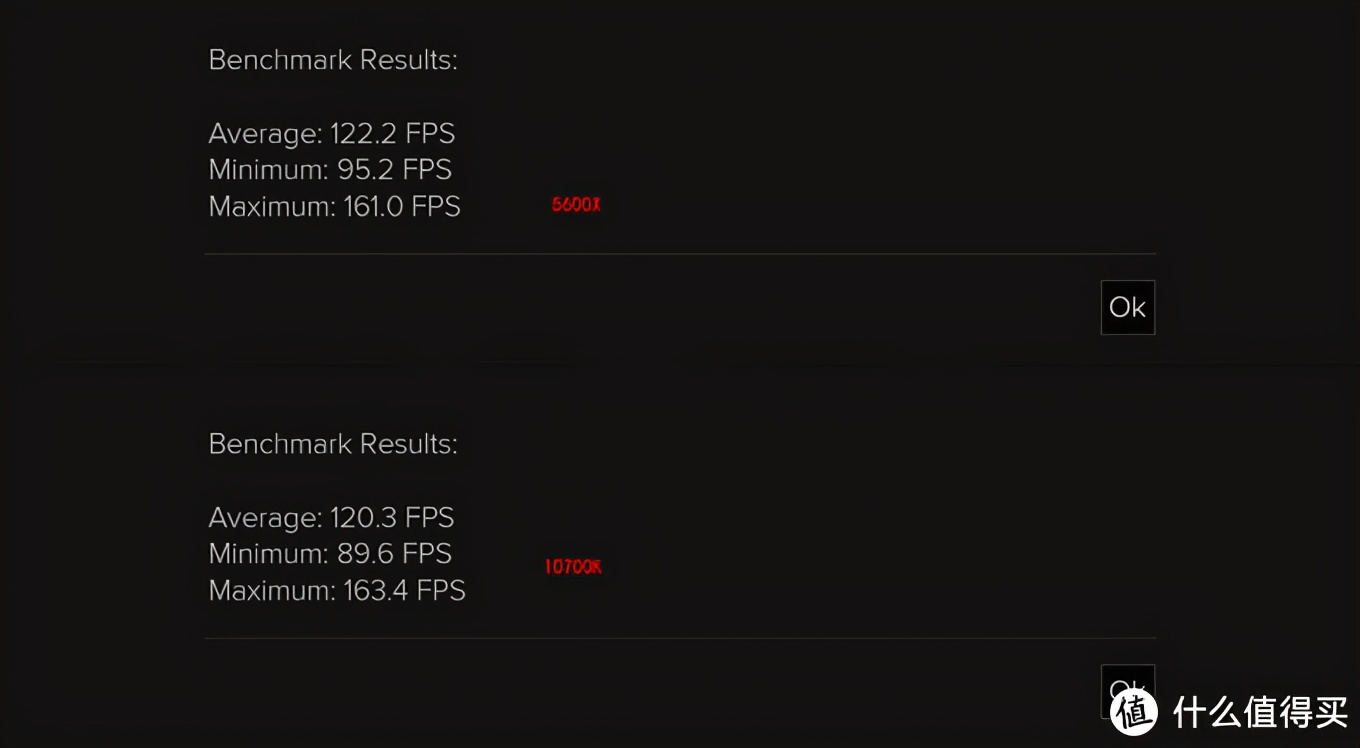
Task: Select the 95.2 FPS value
Action: tap(394, 170)
